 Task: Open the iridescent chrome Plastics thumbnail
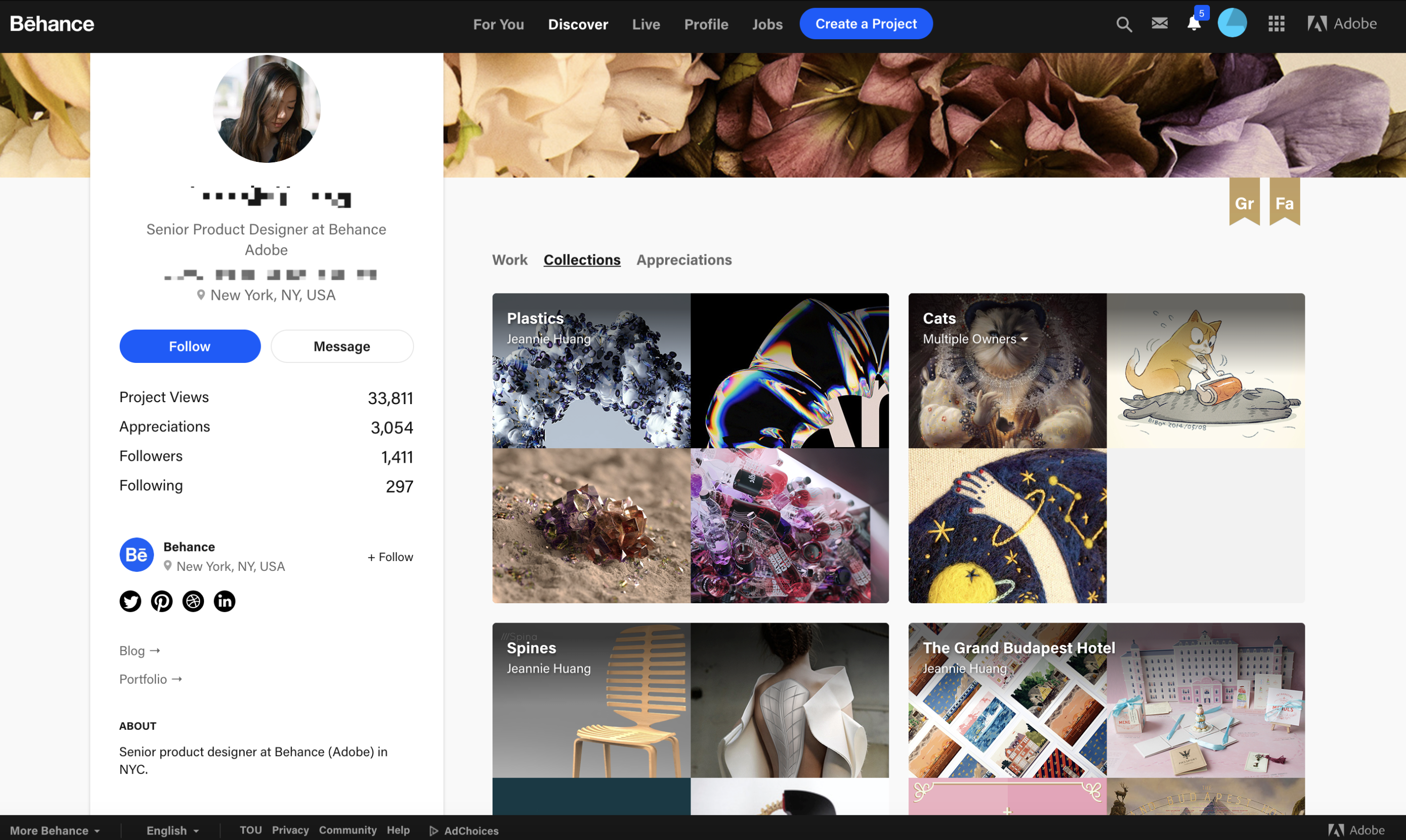click(789, 371)
